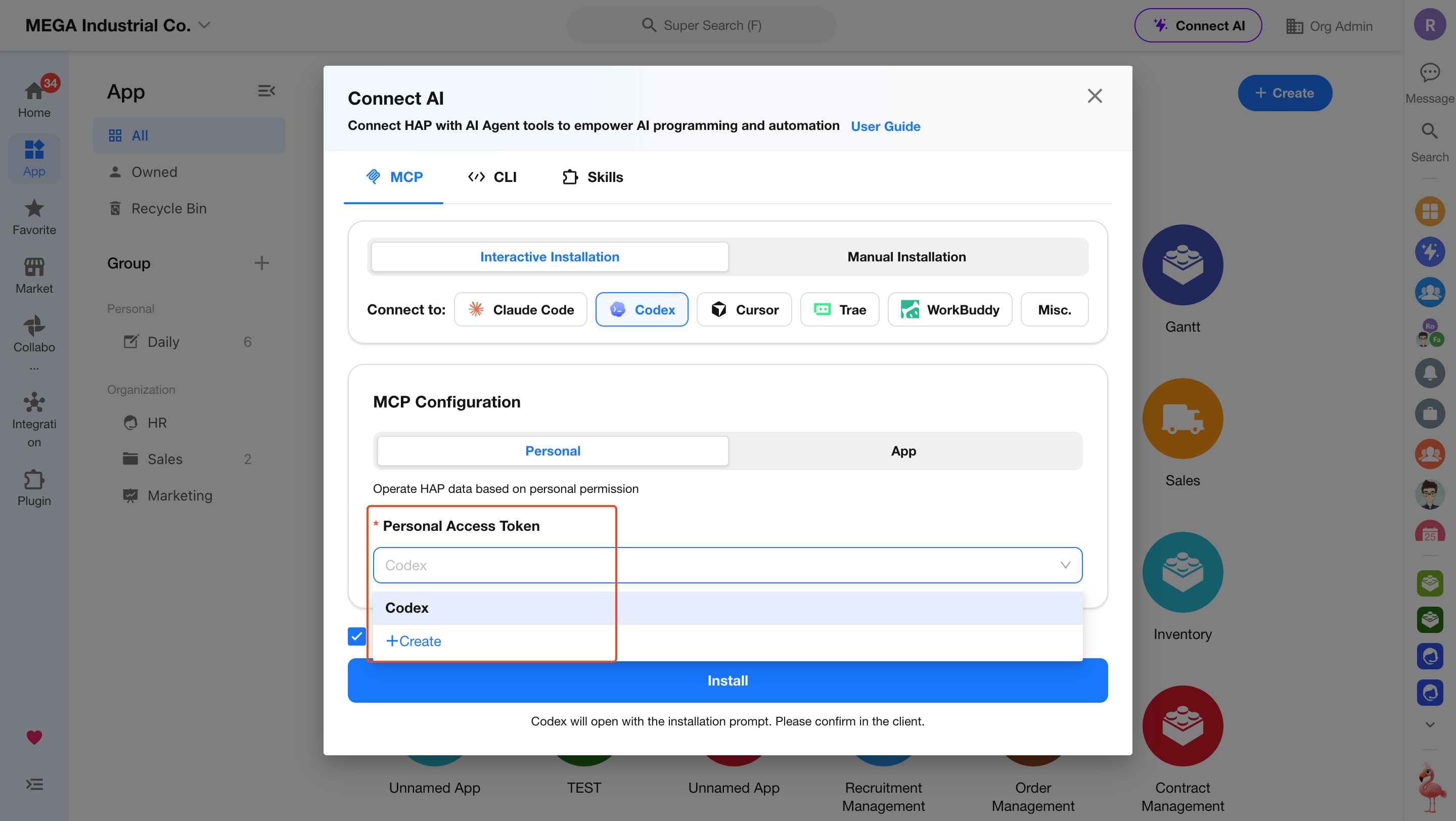The width and height of the screenshot is (1456, 821).
Task: Show All apps in navigation
Action: [189, 135]
